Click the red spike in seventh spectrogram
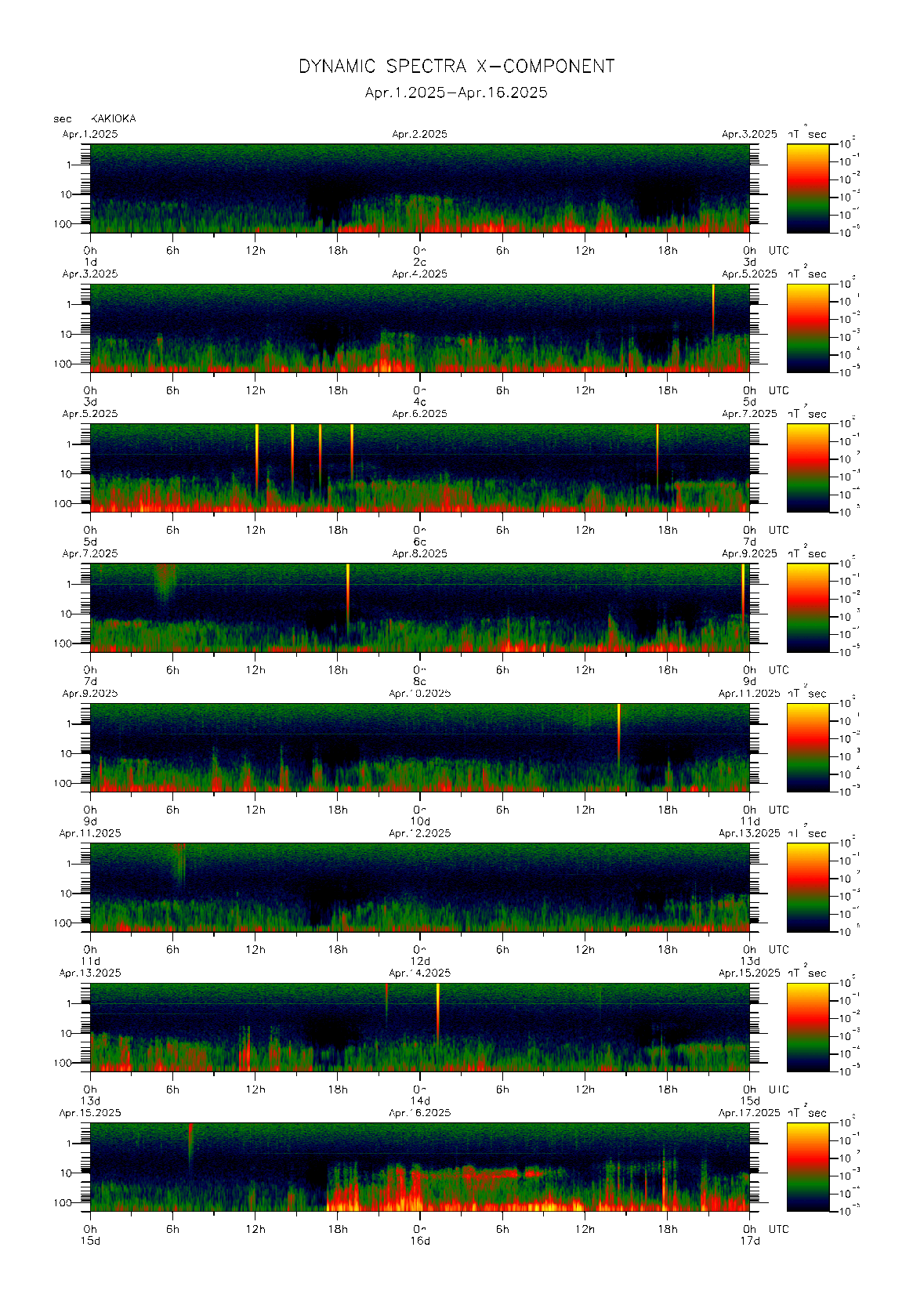This screenshot has width=913, height=1316. point(386,999)
